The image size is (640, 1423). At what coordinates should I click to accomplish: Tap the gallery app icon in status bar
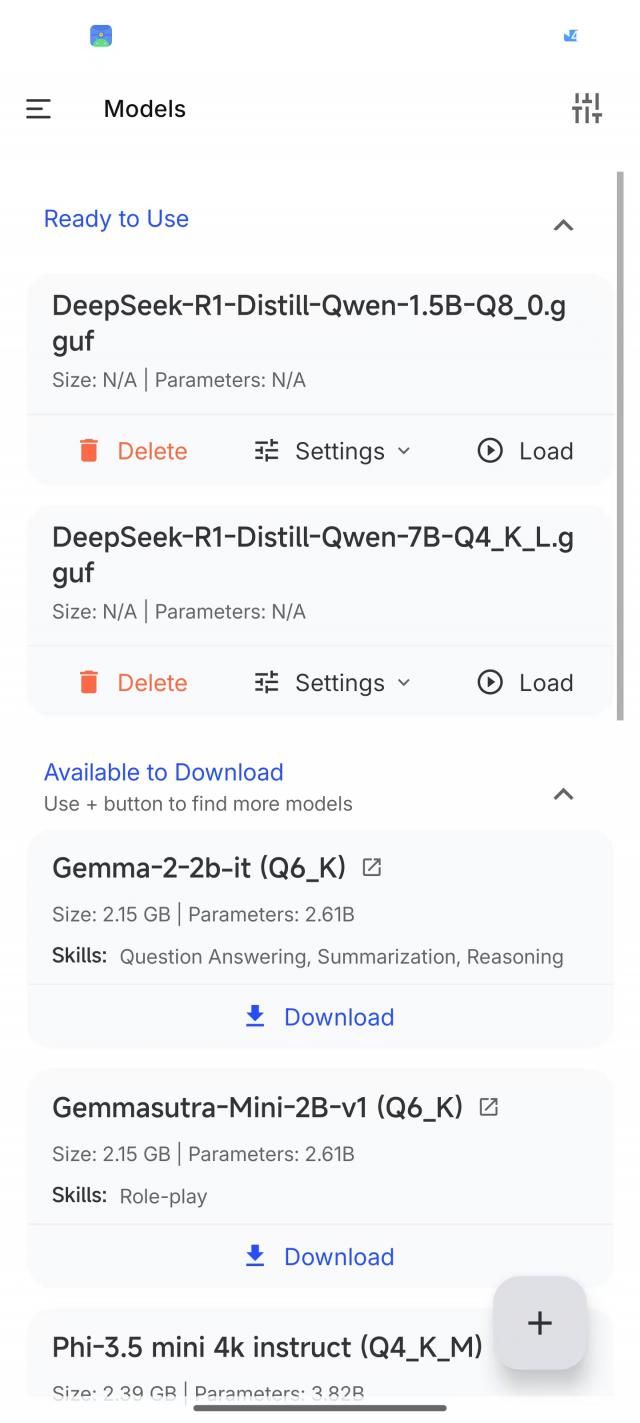101,36
